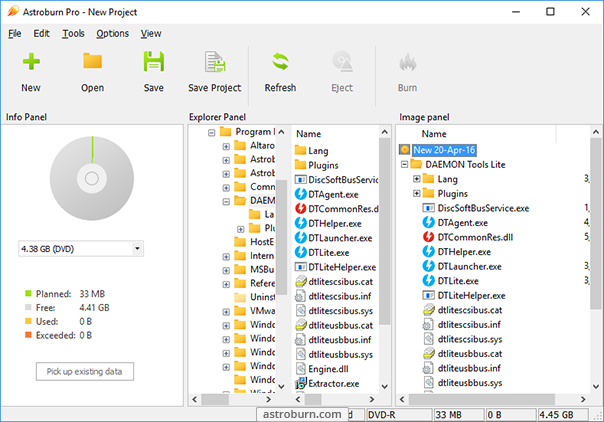The width and height of the screenshot is (604, 422).
Task: Open the 4.38 GB (DVD) size dropdown
Action: [x=137, y=249]
